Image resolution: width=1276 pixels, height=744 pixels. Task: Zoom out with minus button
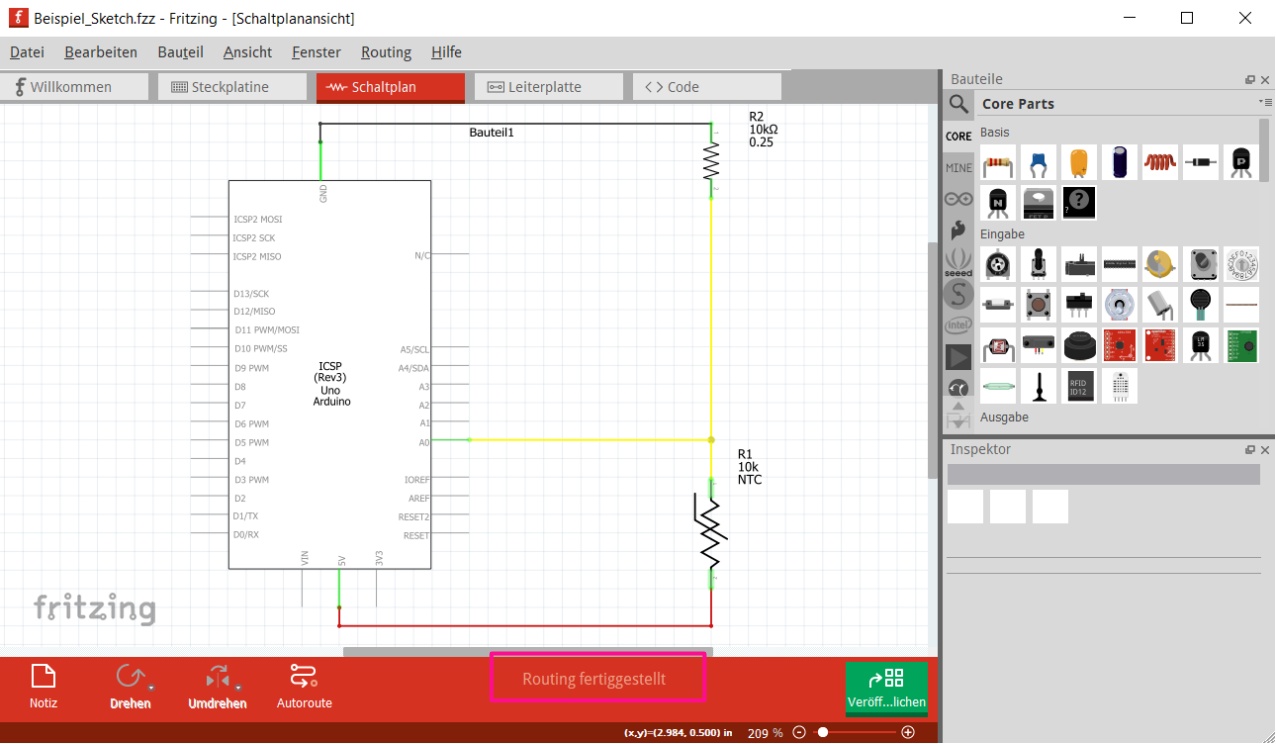click(x=799, y=732)
